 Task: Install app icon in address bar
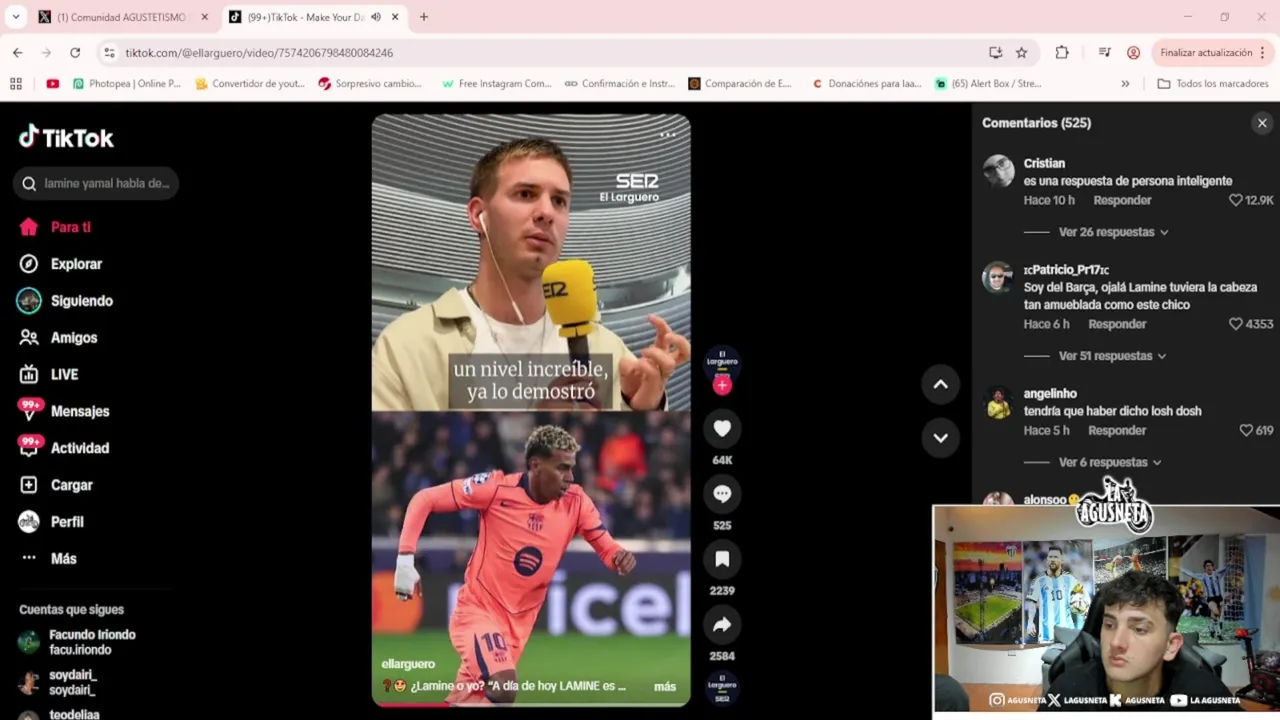coord(995,52)
